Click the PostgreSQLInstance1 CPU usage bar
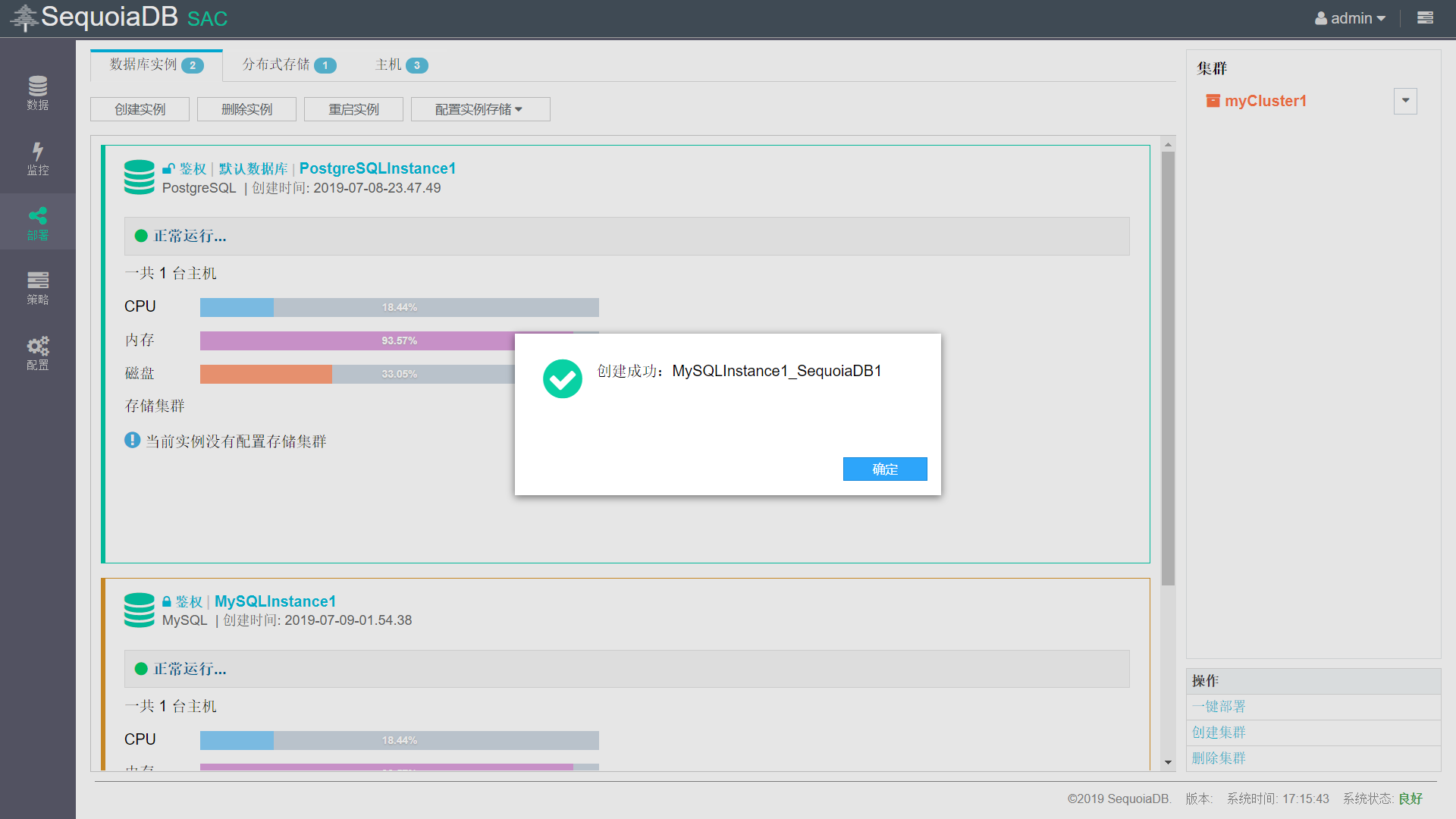The width and height of the screenshot is (1456, 819). pyautogui.click(x=400, y=307)
